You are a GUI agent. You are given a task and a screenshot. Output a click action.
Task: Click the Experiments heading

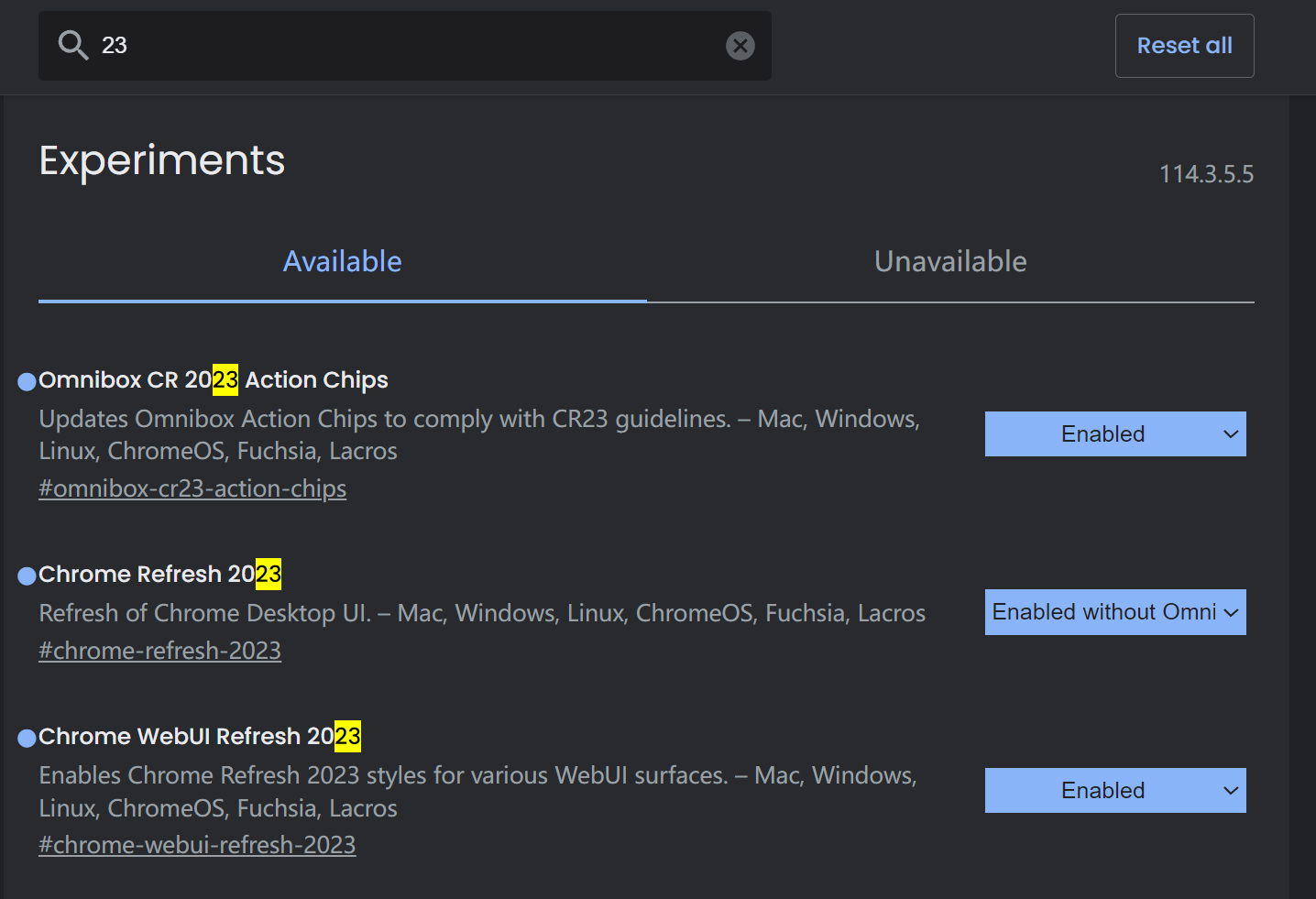(x=162, y=160)
